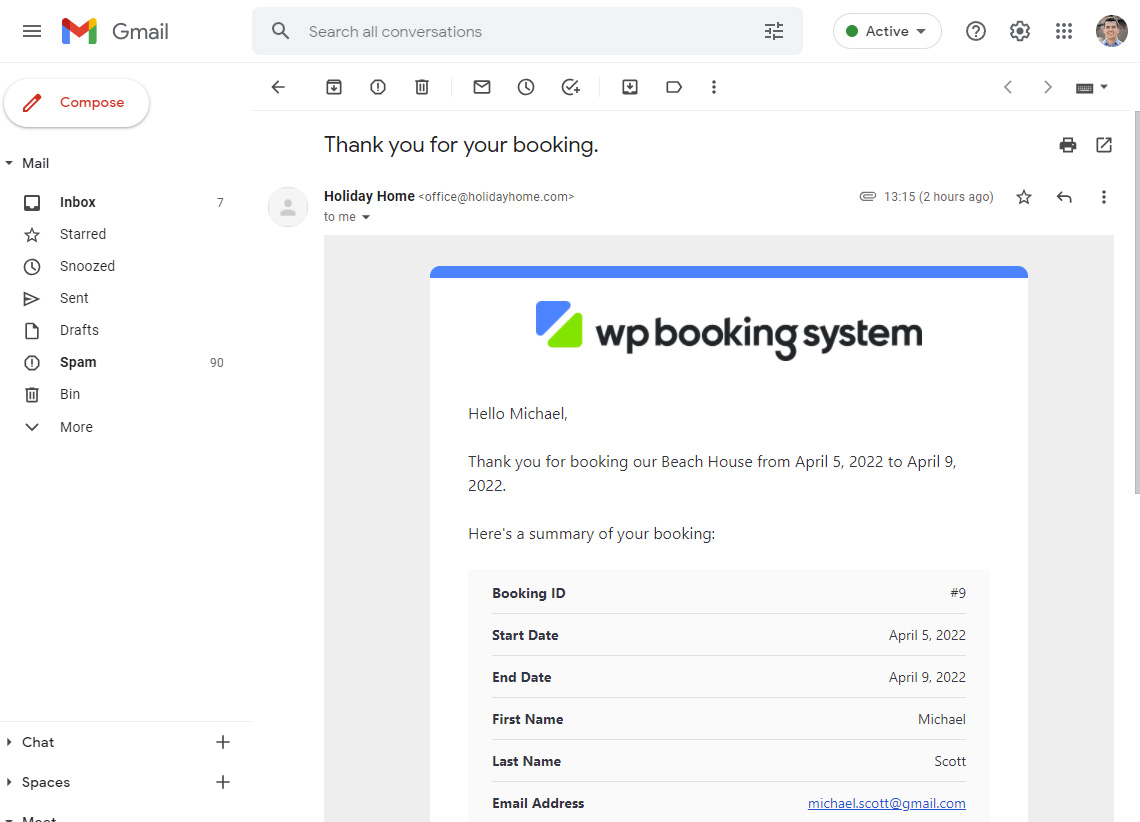Apply a label to this email
Image resolution: width=1140 pixels, height=822 pixels.
[674, 87]
